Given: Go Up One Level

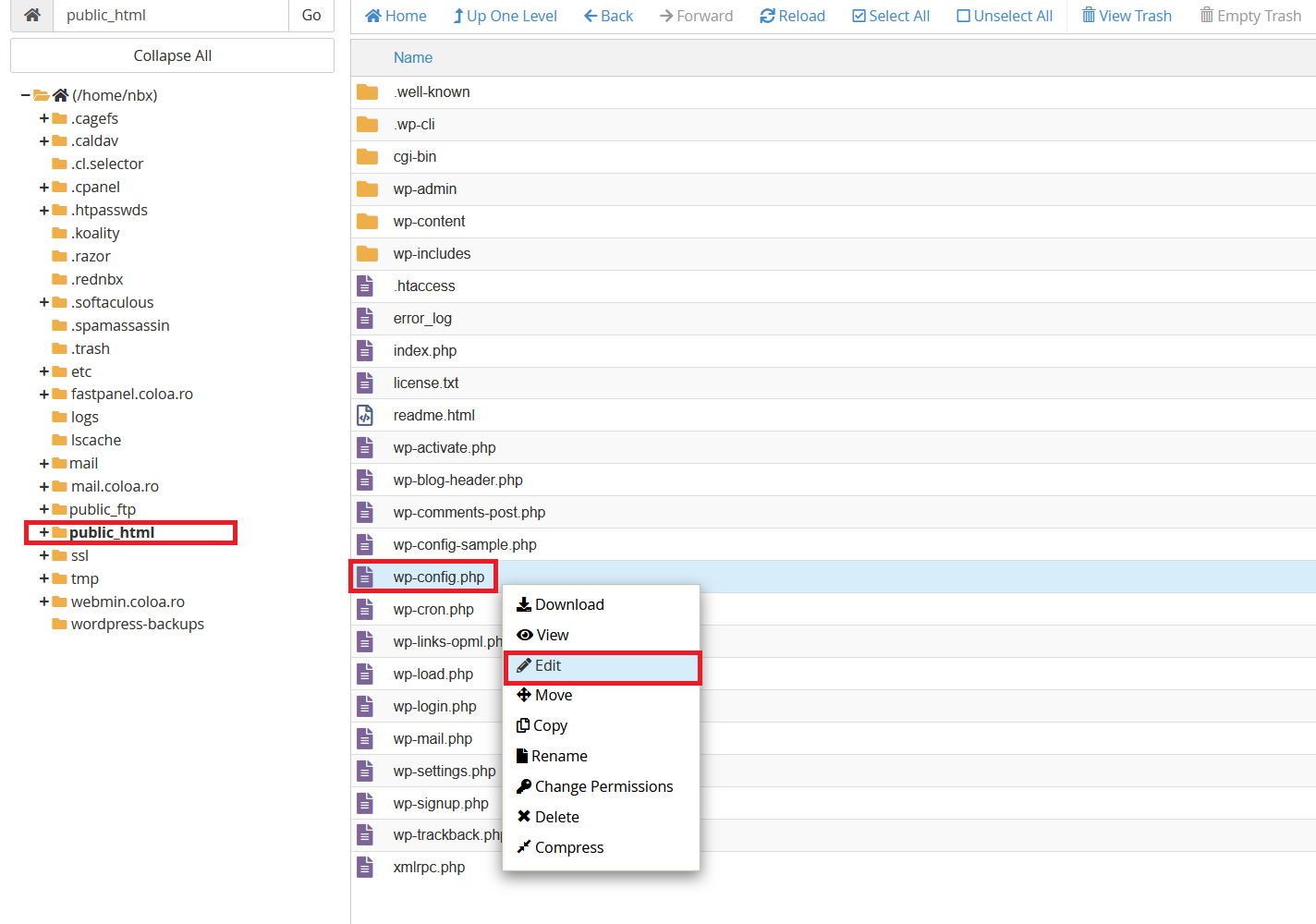Looking at the screenshot, I should click(505, 16).
